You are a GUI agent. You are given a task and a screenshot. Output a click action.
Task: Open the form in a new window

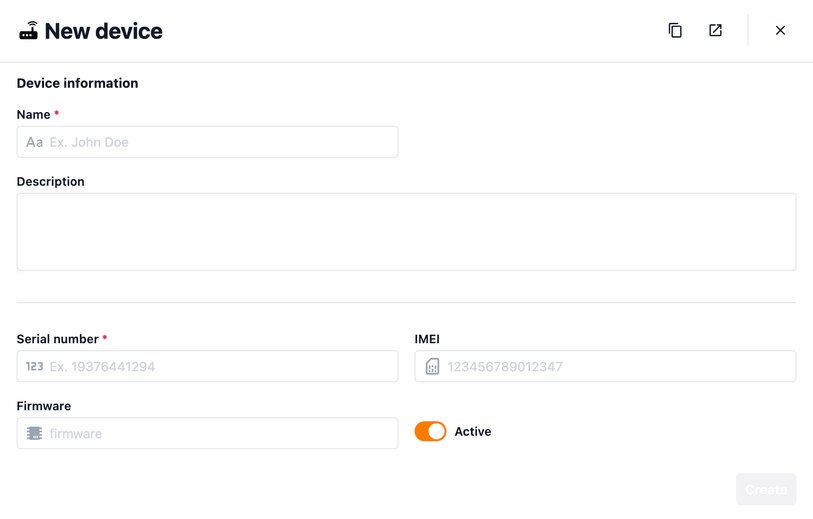(x=715, y=31)
